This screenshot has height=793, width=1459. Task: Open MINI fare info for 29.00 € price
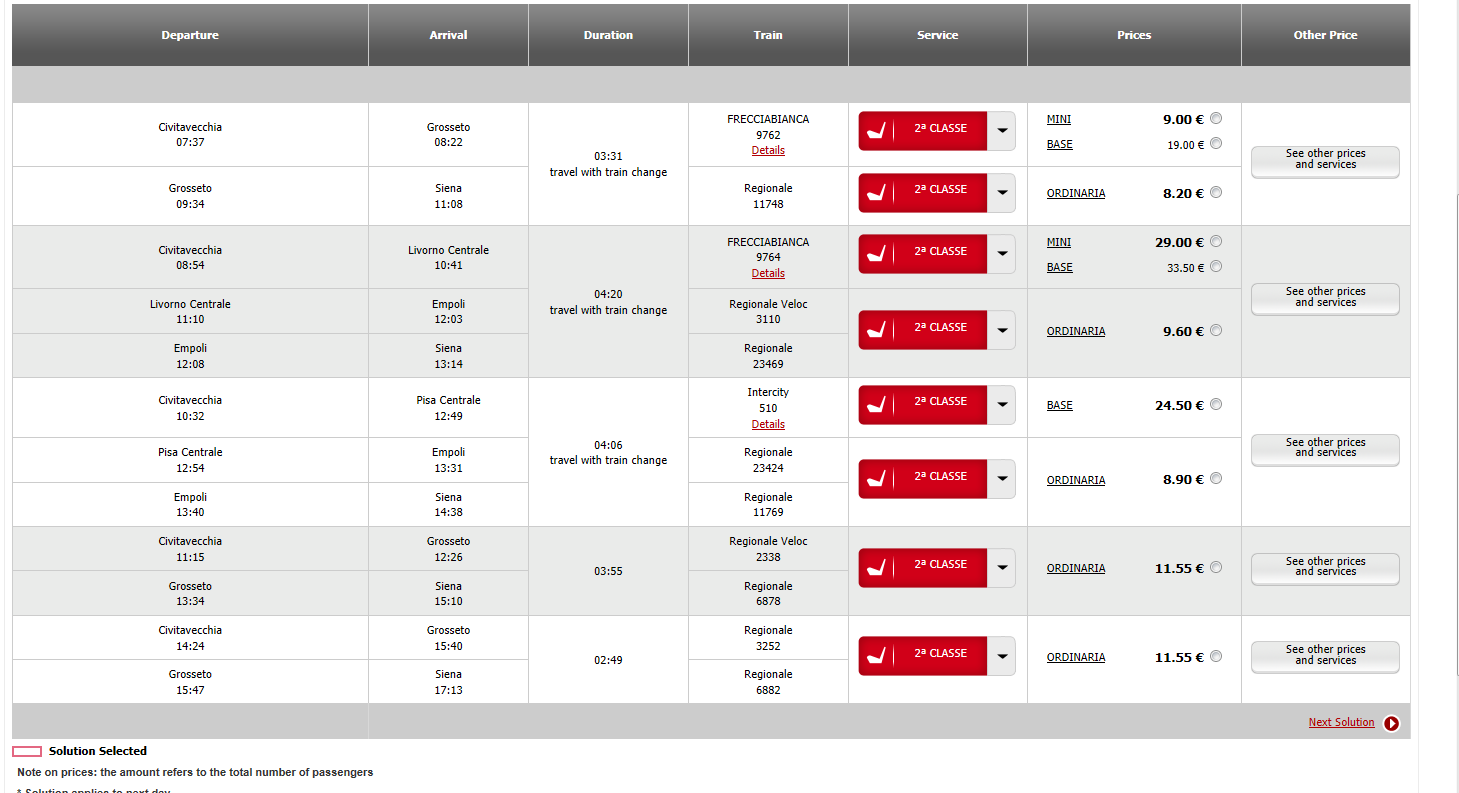click(1059, 242)
